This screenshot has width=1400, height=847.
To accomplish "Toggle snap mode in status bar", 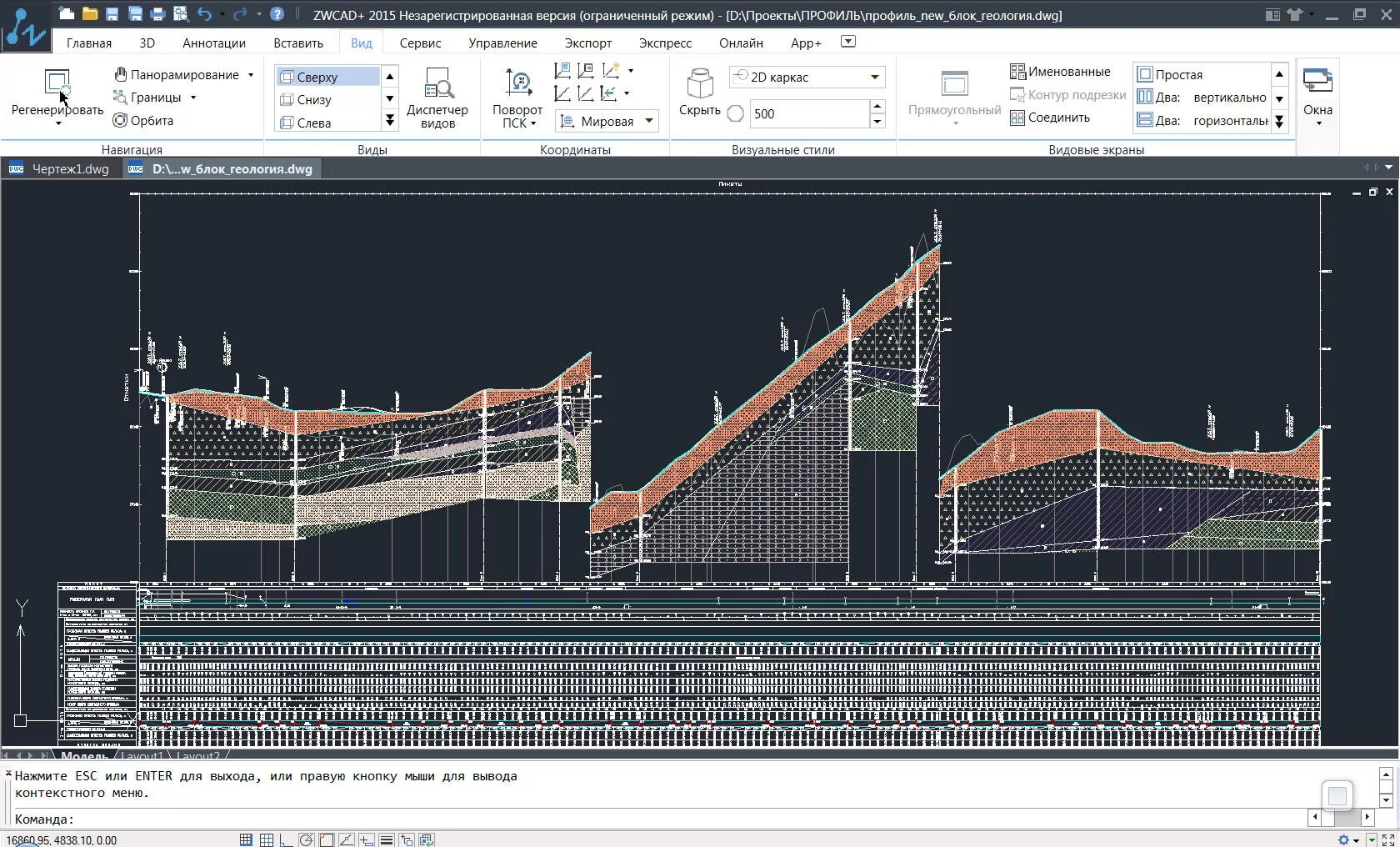I will (246, 839).
